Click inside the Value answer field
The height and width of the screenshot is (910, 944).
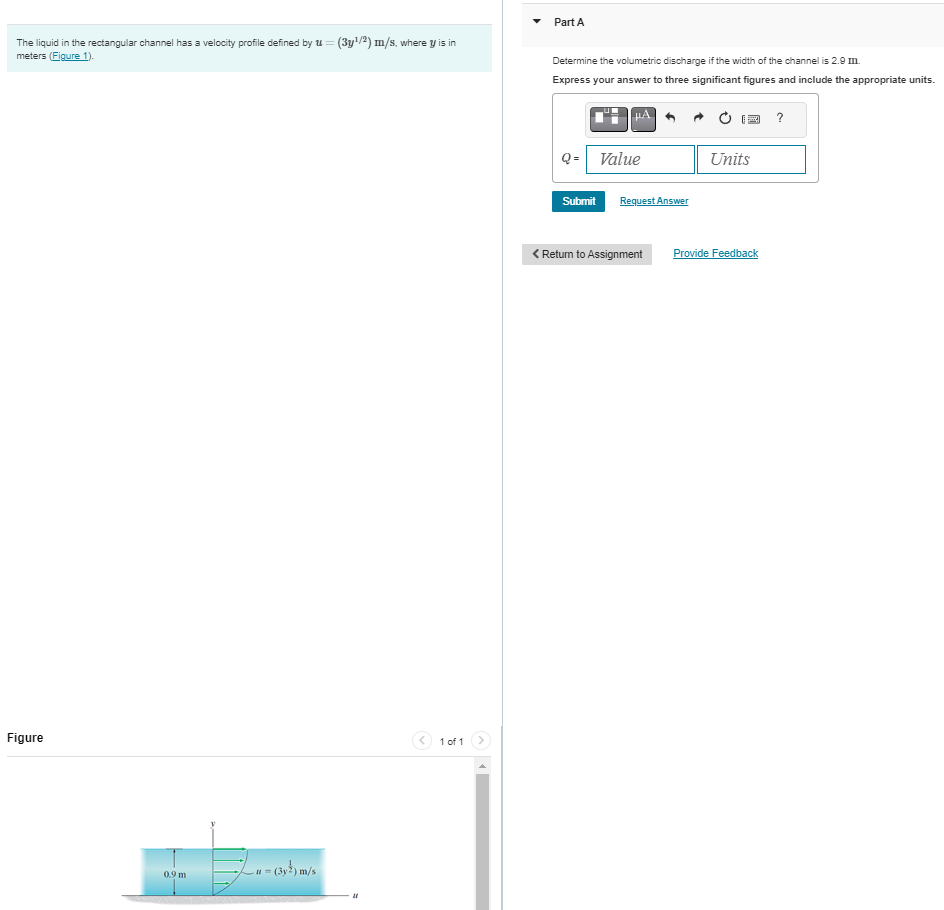point(640,158)
